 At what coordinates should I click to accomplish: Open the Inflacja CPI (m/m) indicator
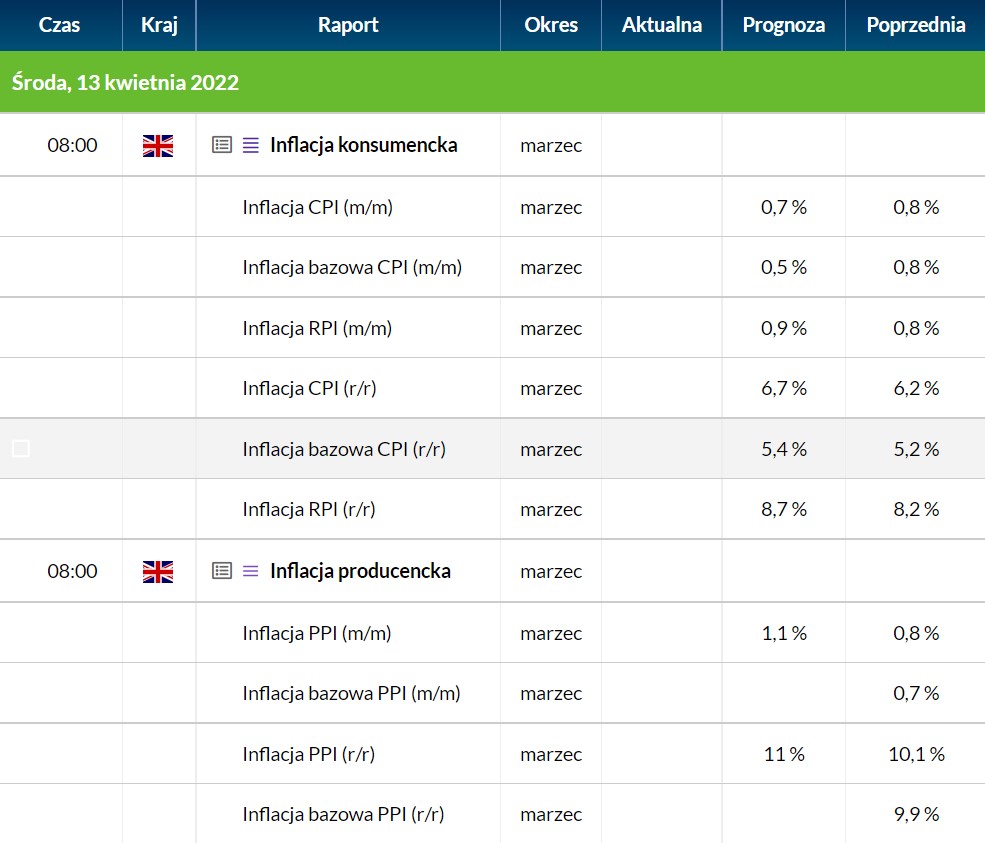coord(318,207)
